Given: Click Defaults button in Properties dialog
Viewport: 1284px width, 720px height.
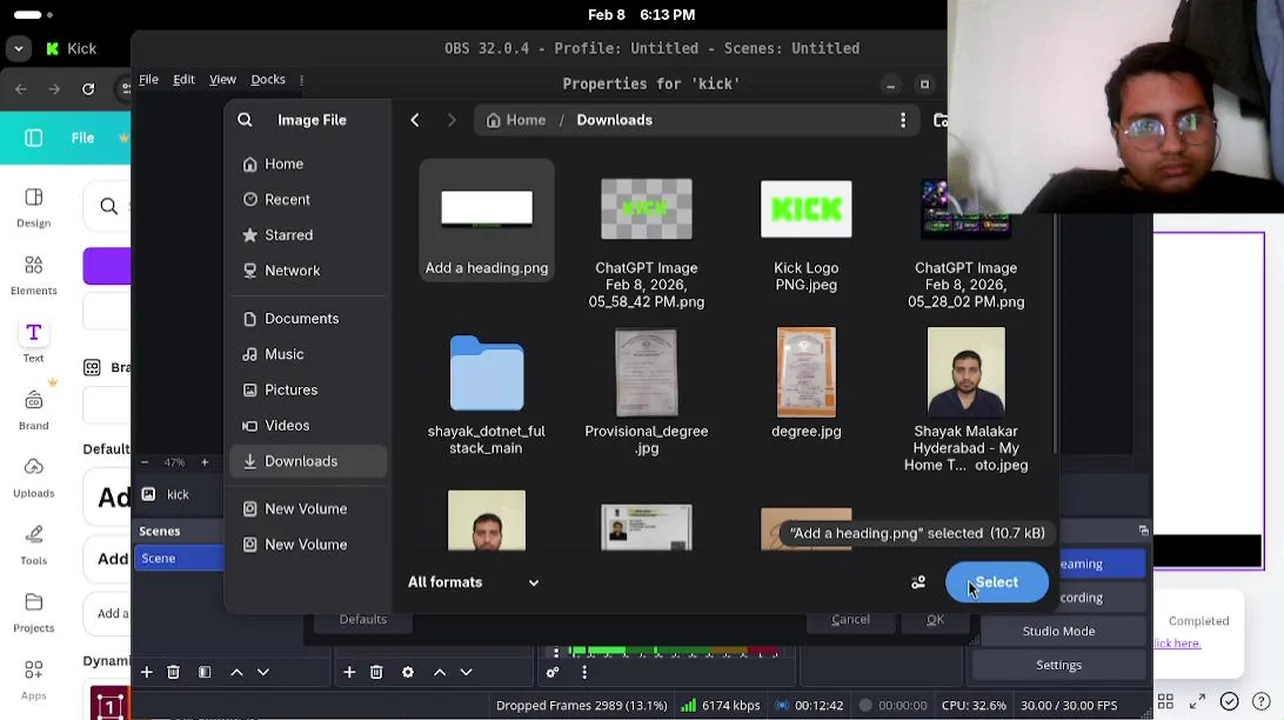Looking at the screenshot, I should point(363,619).
